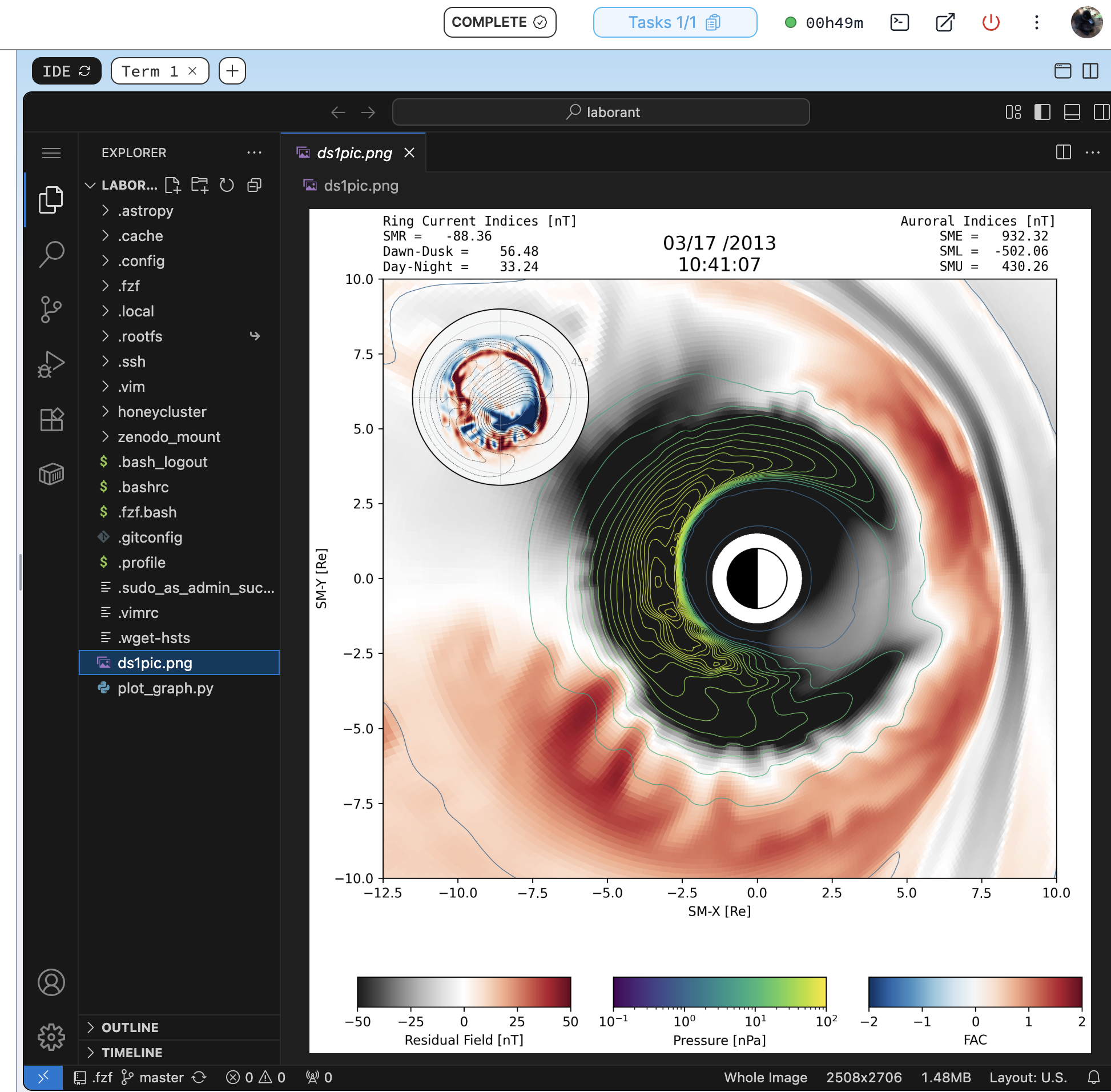Screen dimensions: 1111x1092
Task: Switch to the IDE tab
Action: [66, 71]
